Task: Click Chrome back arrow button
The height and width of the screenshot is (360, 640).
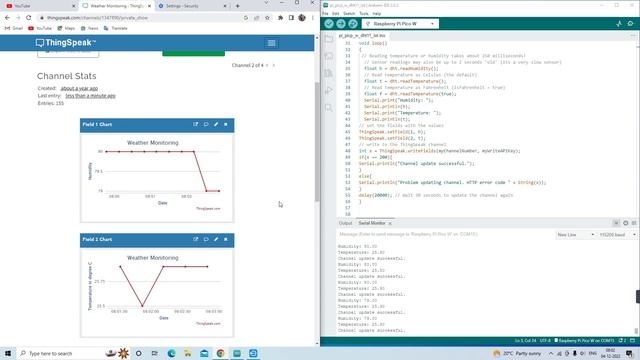Action: click(7, 18)
